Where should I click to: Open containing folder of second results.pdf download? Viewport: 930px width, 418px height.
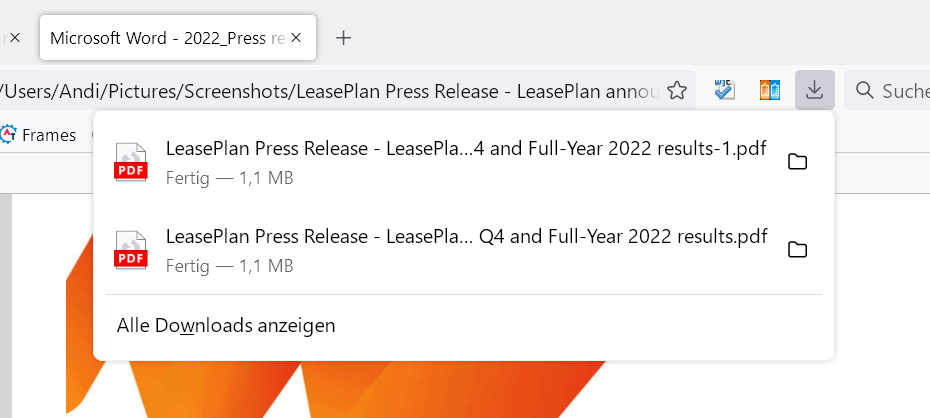[797, 250]
